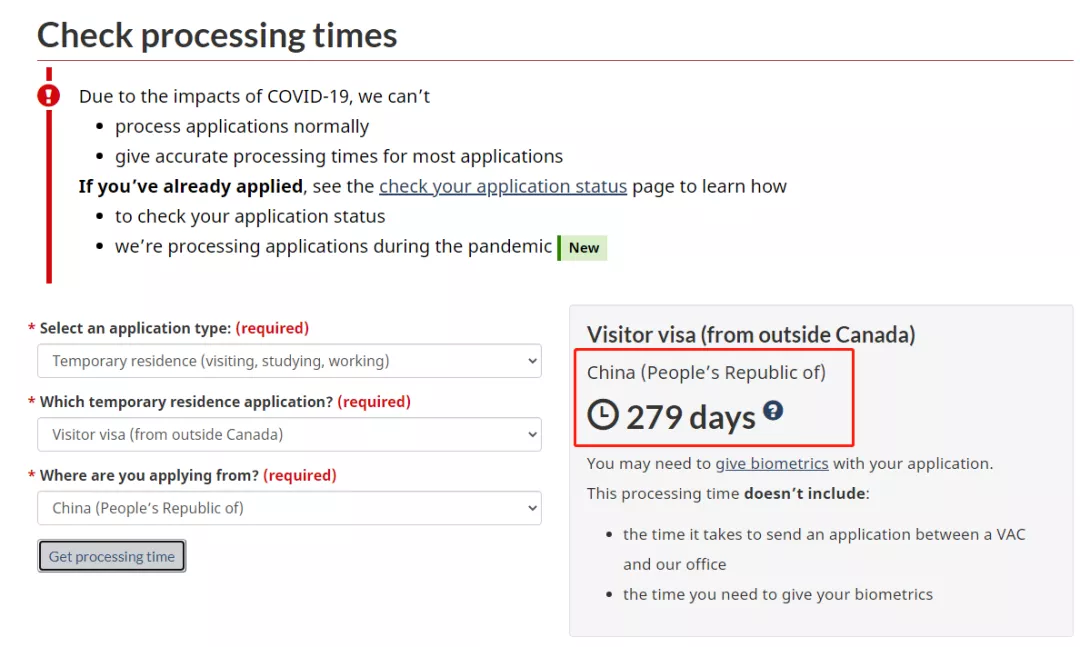Click the Visitor visa (from outside Canada) result heading

click(751, 335)
